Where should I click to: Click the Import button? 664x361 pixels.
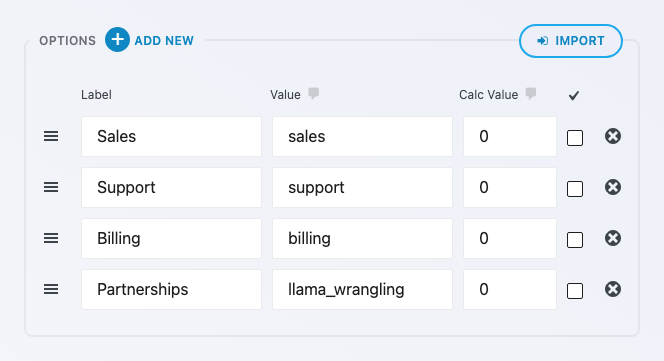pos(571,41)
